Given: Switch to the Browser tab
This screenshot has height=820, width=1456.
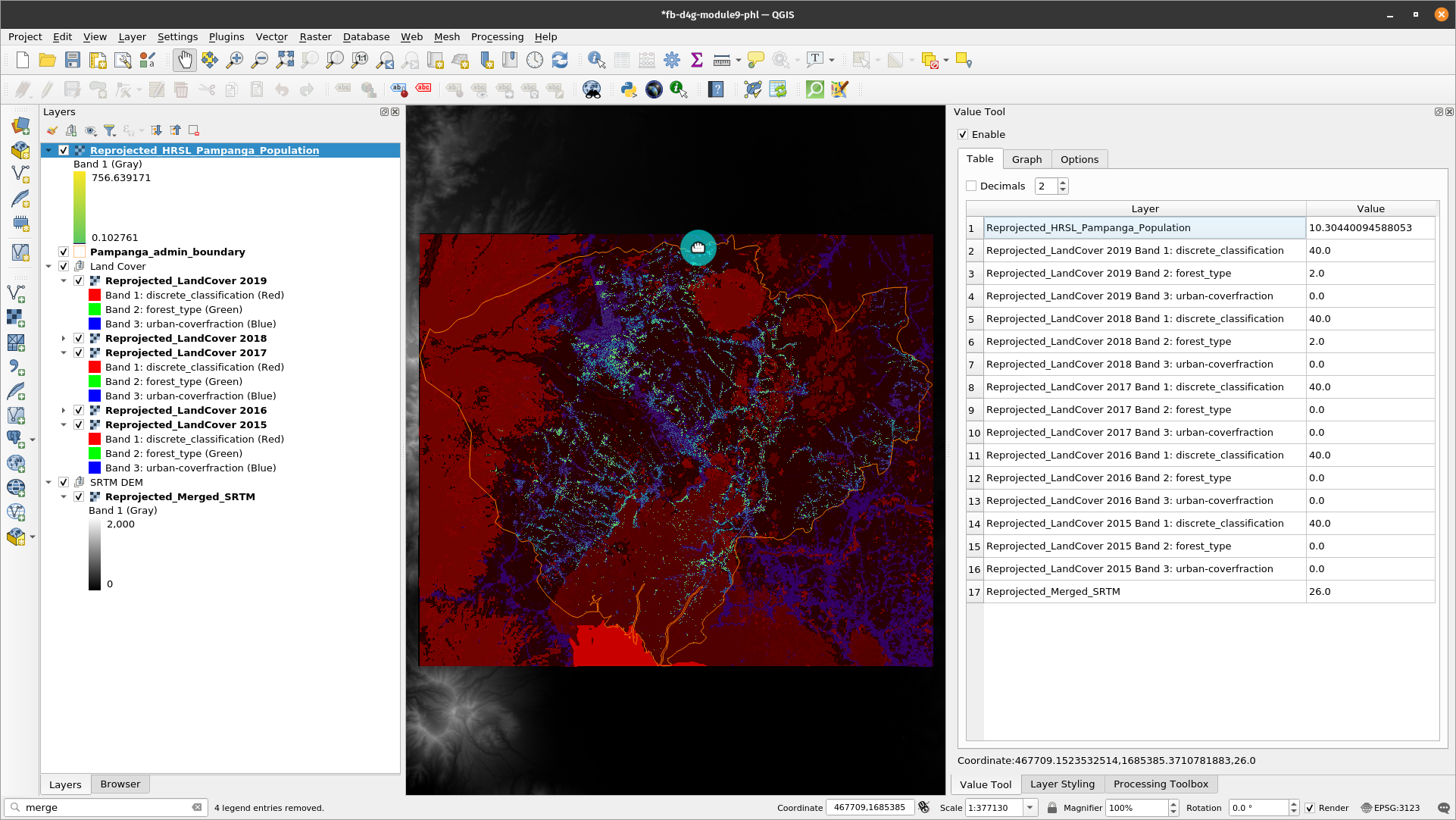Looking at the screenshot, I should [x=120, y=784].
